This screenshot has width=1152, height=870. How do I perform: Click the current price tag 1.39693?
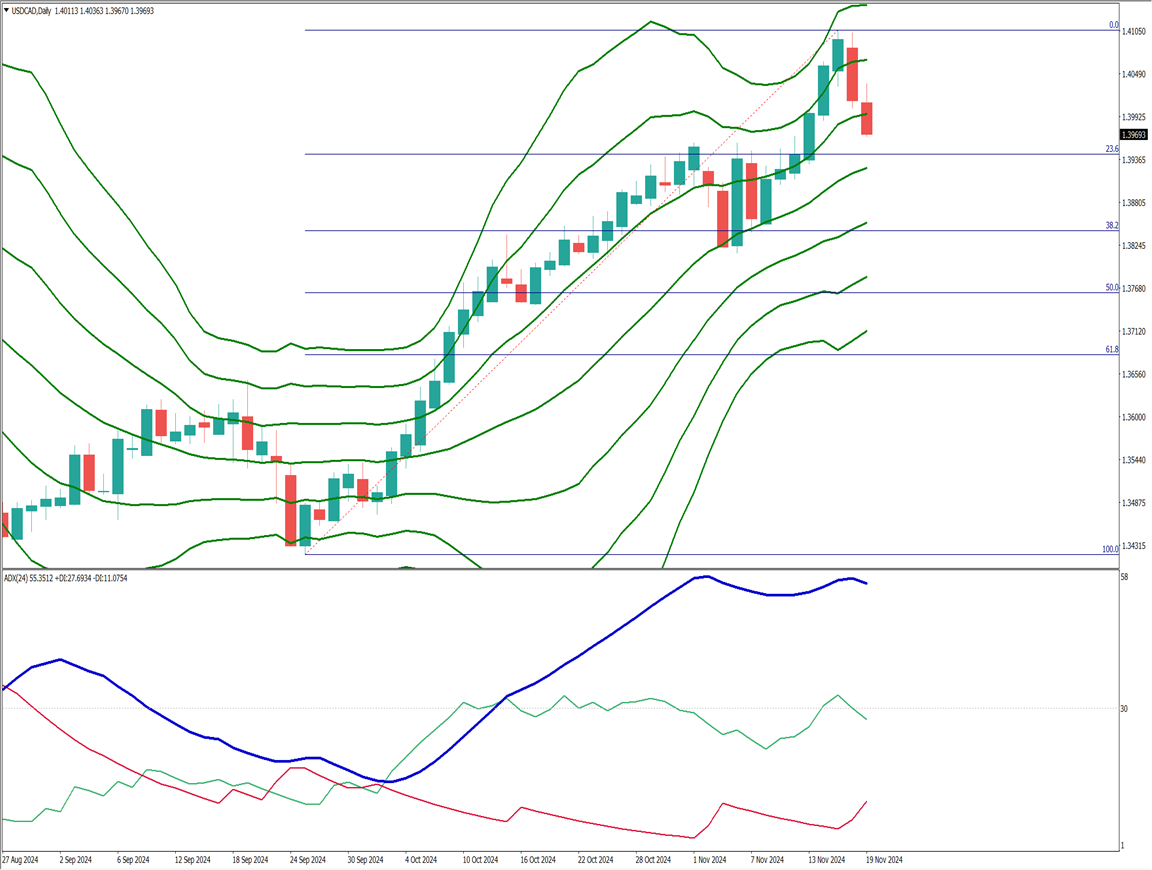click(1133, 135)
